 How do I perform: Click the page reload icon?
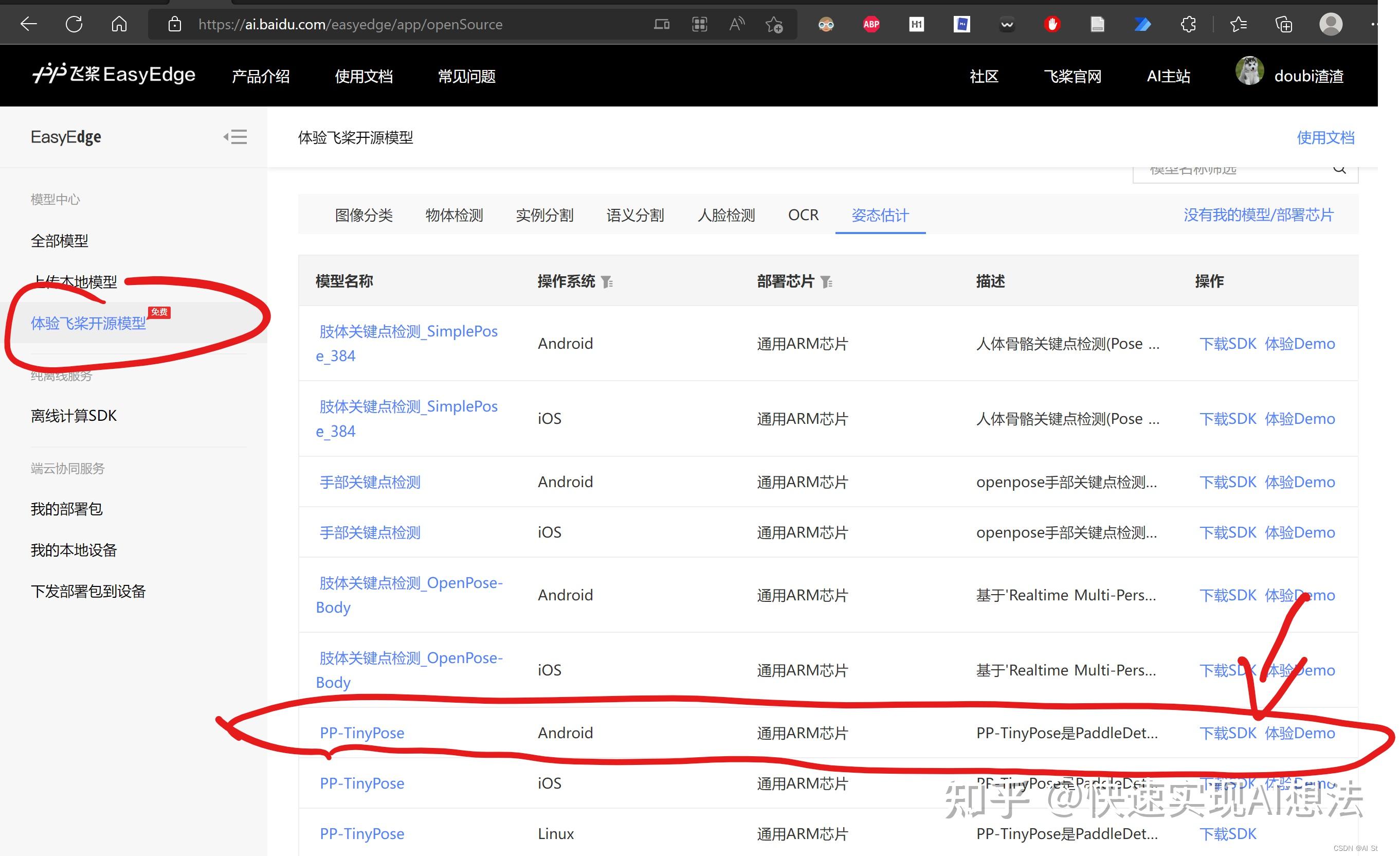(x=74, y=24)
